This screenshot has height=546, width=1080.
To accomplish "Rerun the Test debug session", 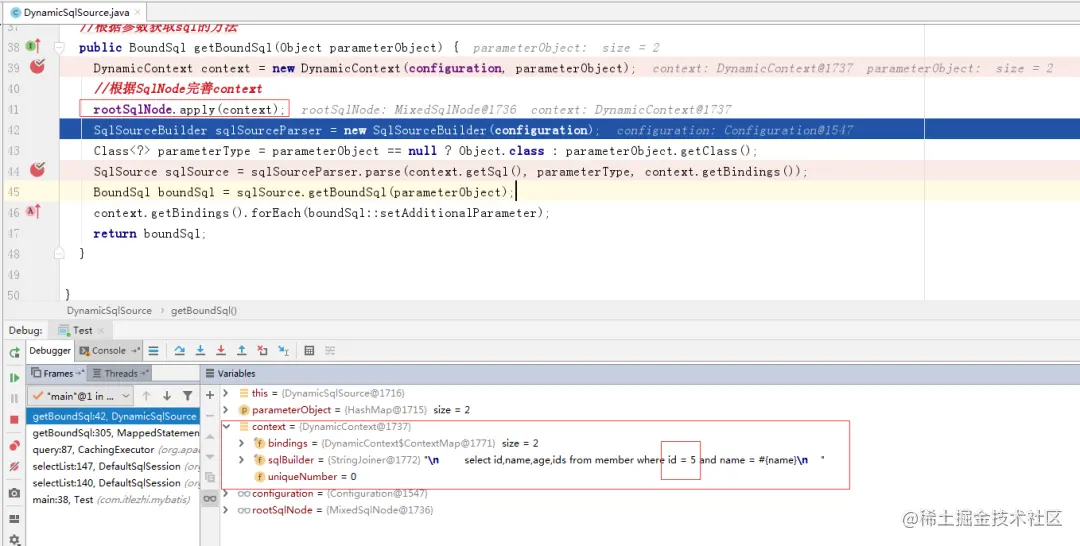I will click(14, 353).
